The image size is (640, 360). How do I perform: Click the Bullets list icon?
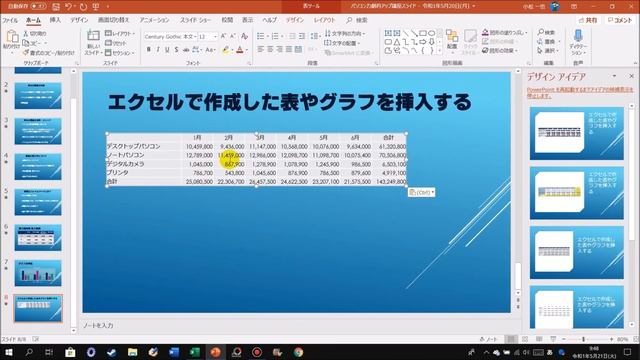260,37
